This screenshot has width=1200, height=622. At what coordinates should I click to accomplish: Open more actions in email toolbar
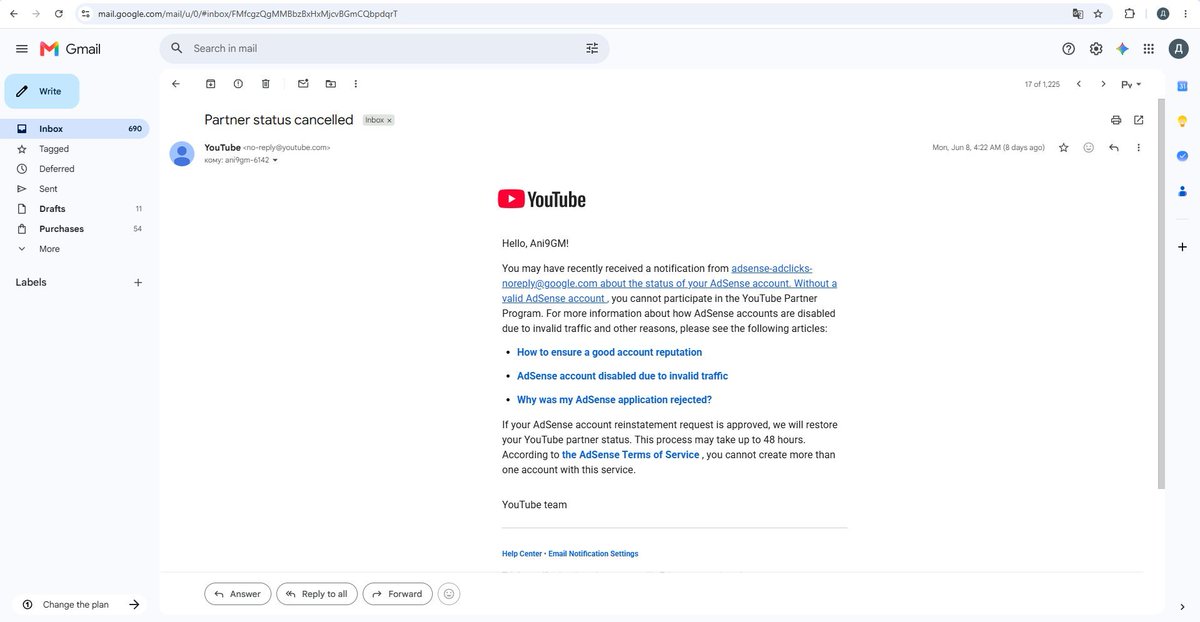(356, 84)
